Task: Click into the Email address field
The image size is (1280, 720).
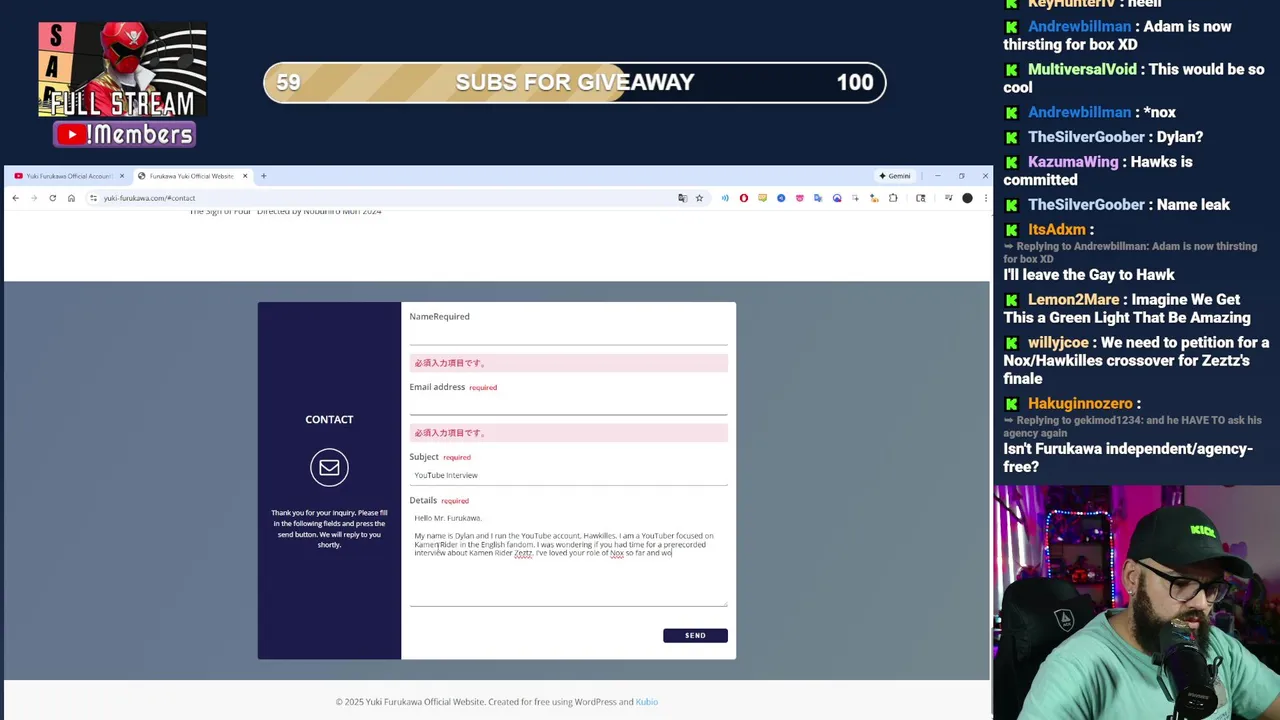Action: (568, 404)
